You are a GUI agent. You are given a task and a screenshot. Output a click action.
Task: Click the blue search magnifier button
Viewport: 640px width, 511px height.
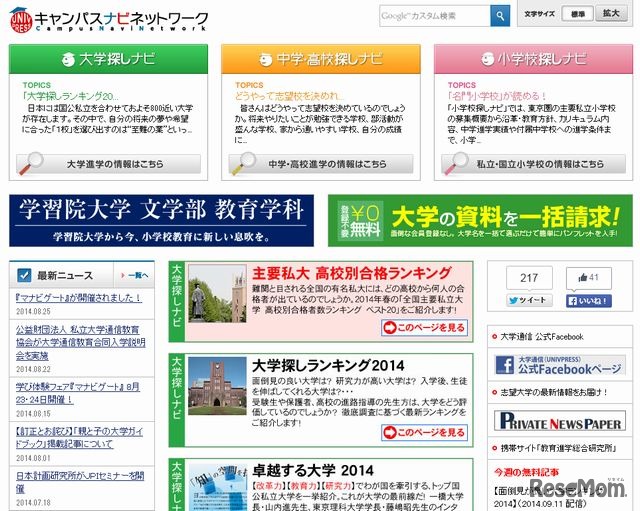coord(500,16)
